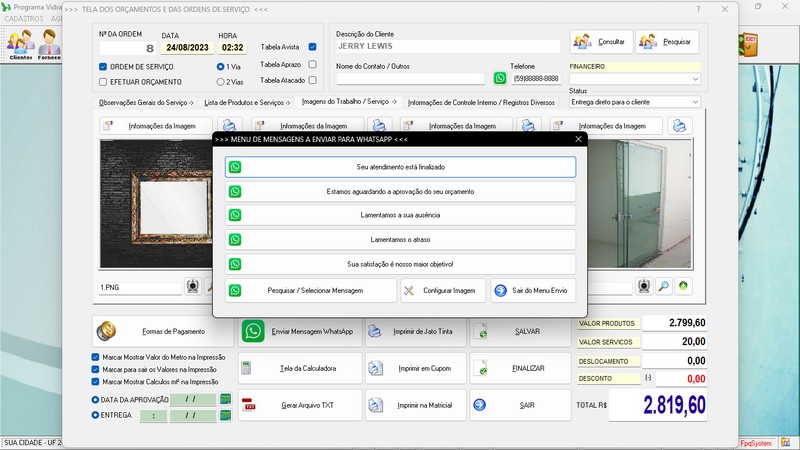Toggle Marcar Mostrar Calculos m² na Impressão
This screenshot has height=450, width=800.
click(x=95, y=382)
